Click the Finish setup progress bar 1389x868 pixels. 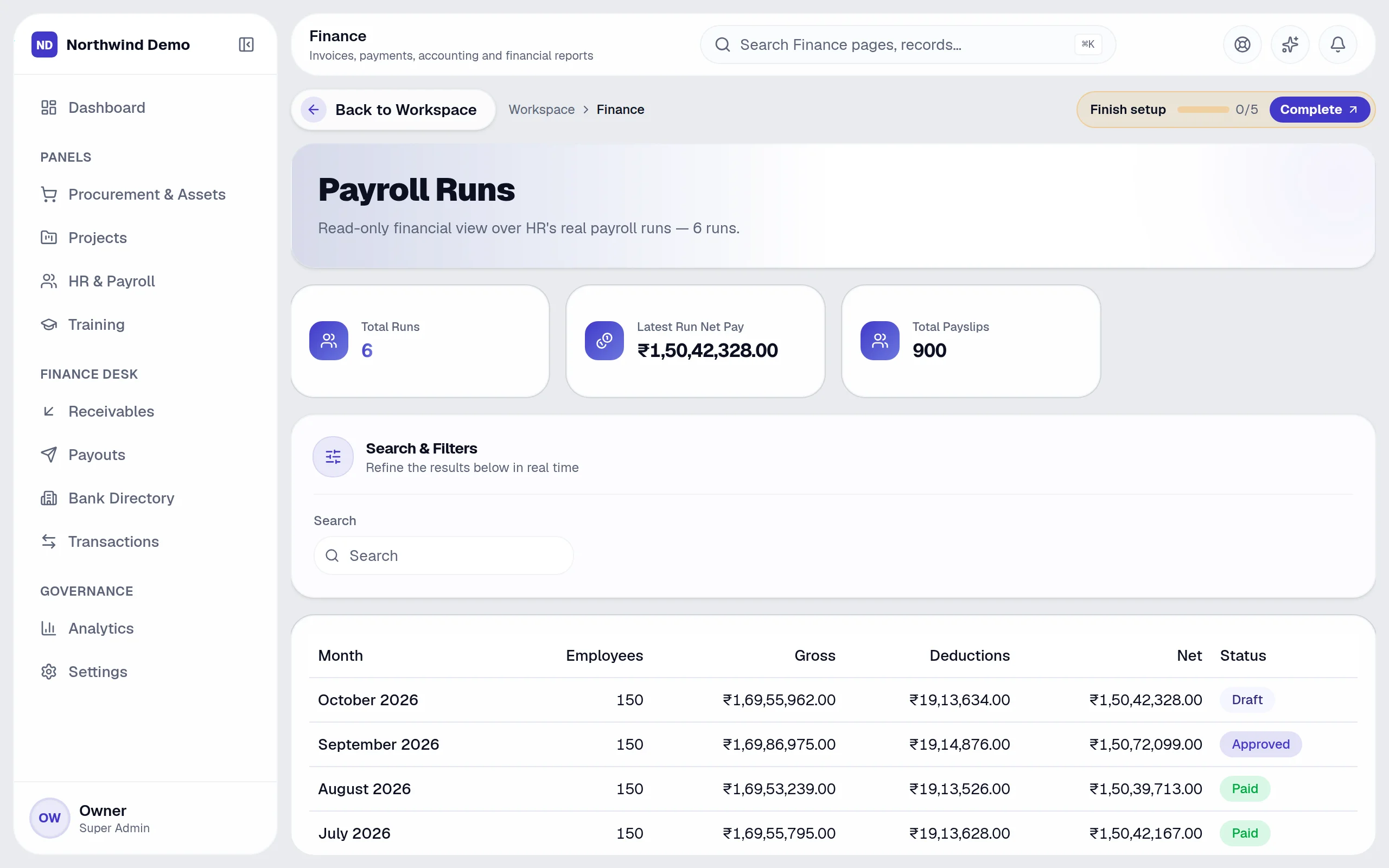coord(1202,110)
